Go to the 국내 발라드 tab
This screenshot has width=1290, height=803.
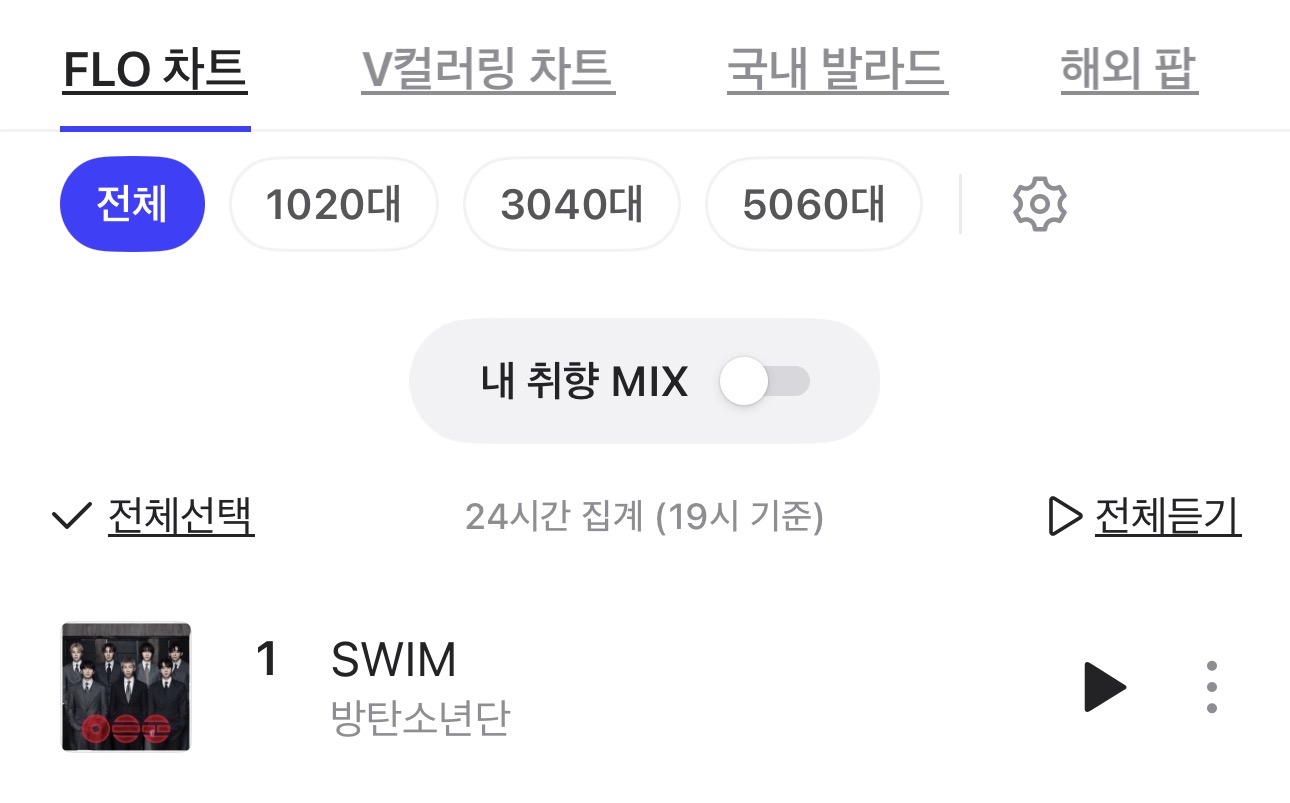tap(837, 70)
